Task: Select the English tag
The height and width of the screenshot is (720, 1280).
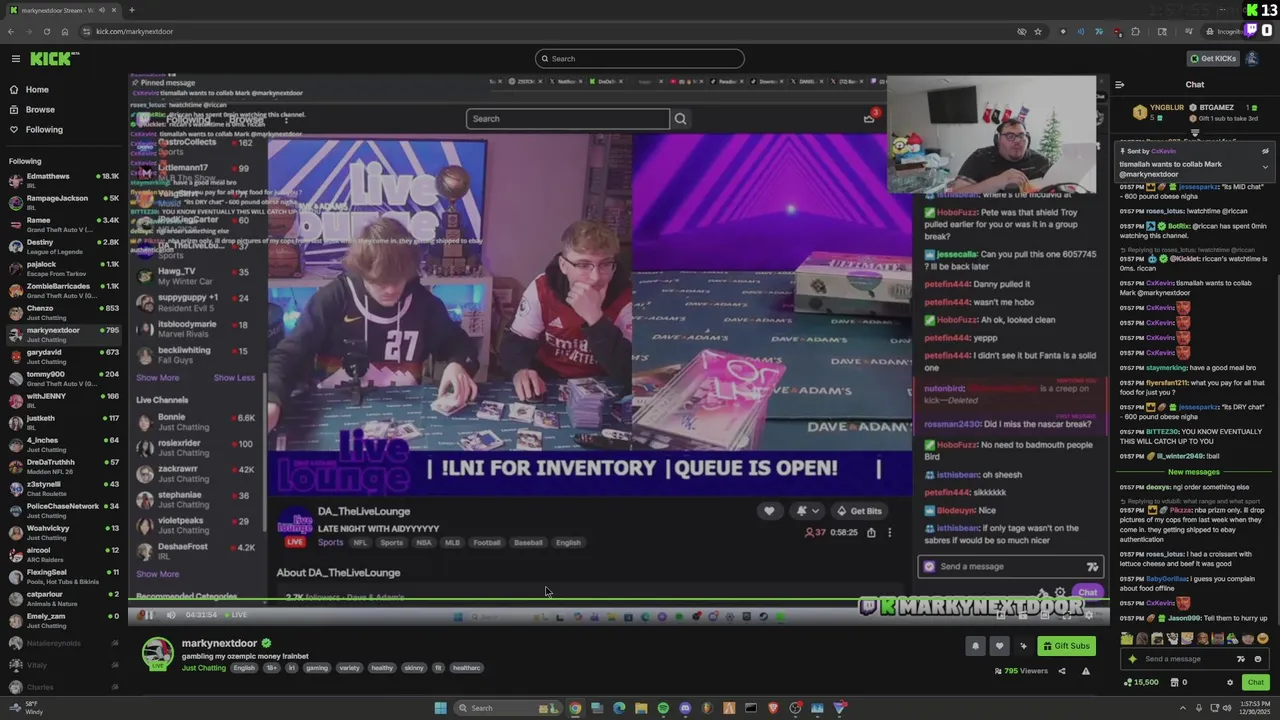Action: click(244, 668)
